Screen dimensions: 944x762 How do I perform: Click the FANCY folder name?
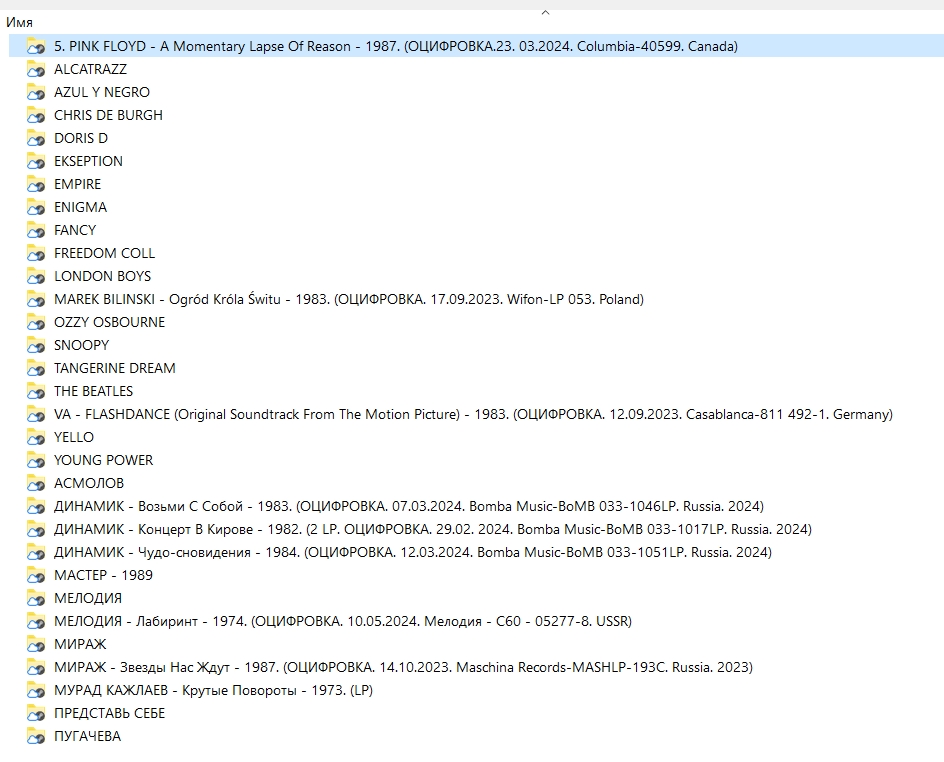click(75, 230)
